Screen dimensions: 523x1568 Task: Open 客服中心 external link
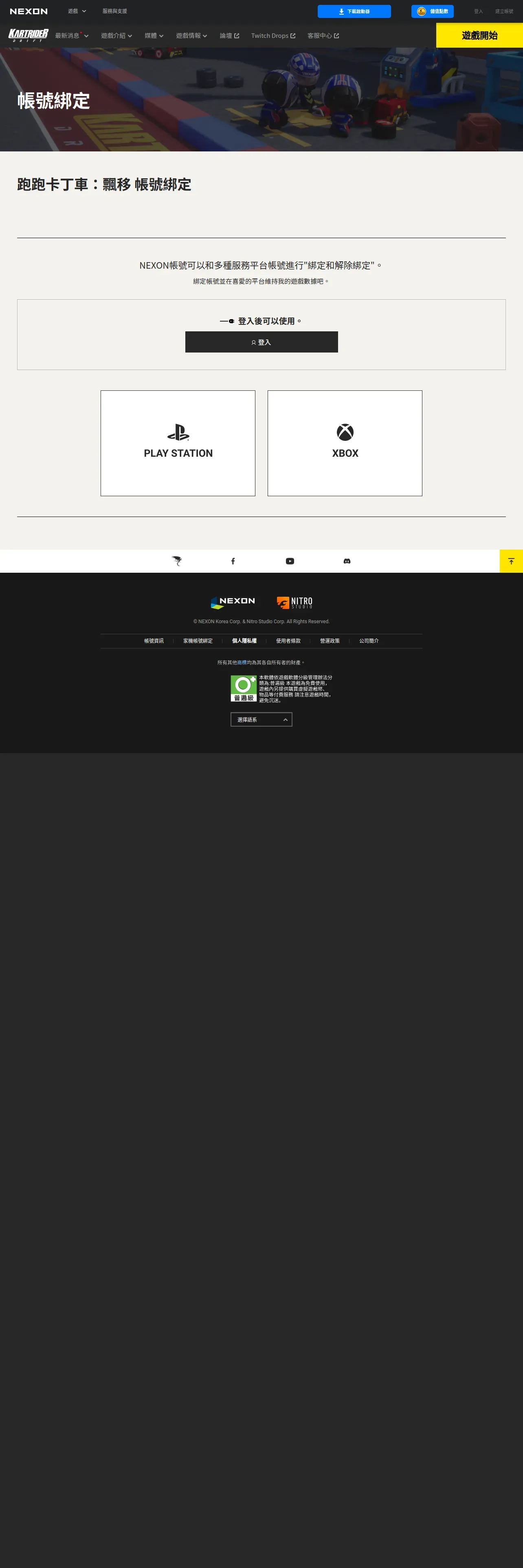pyautogui.click(x=323, y=36)
